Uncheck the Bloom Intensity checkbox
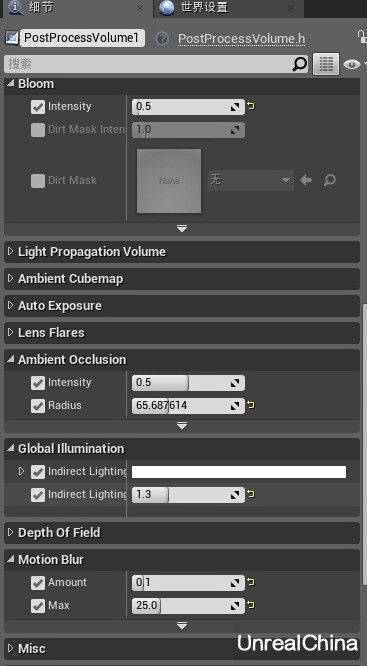Viewport: 367px width, 666px height. point(38,107)
